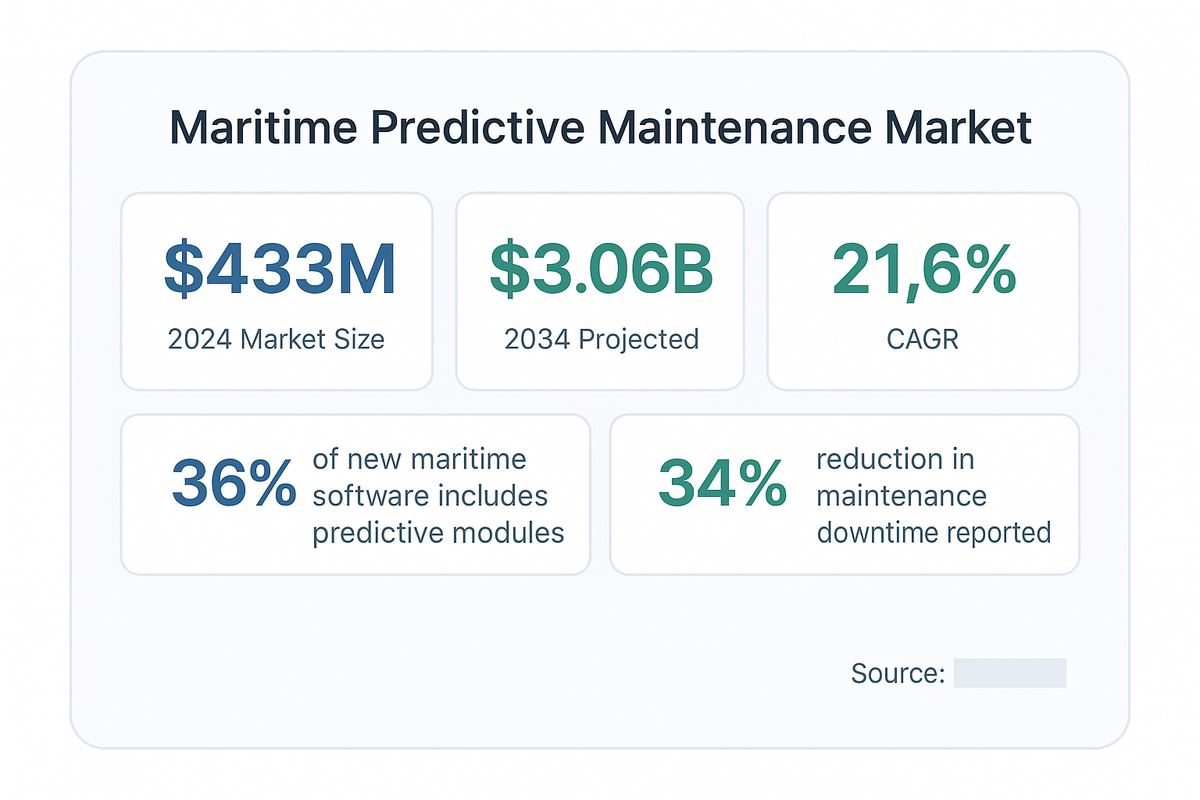1200x800 pixels.
Task: Click the predictive modules statistic card
Action: pos(355,493)
